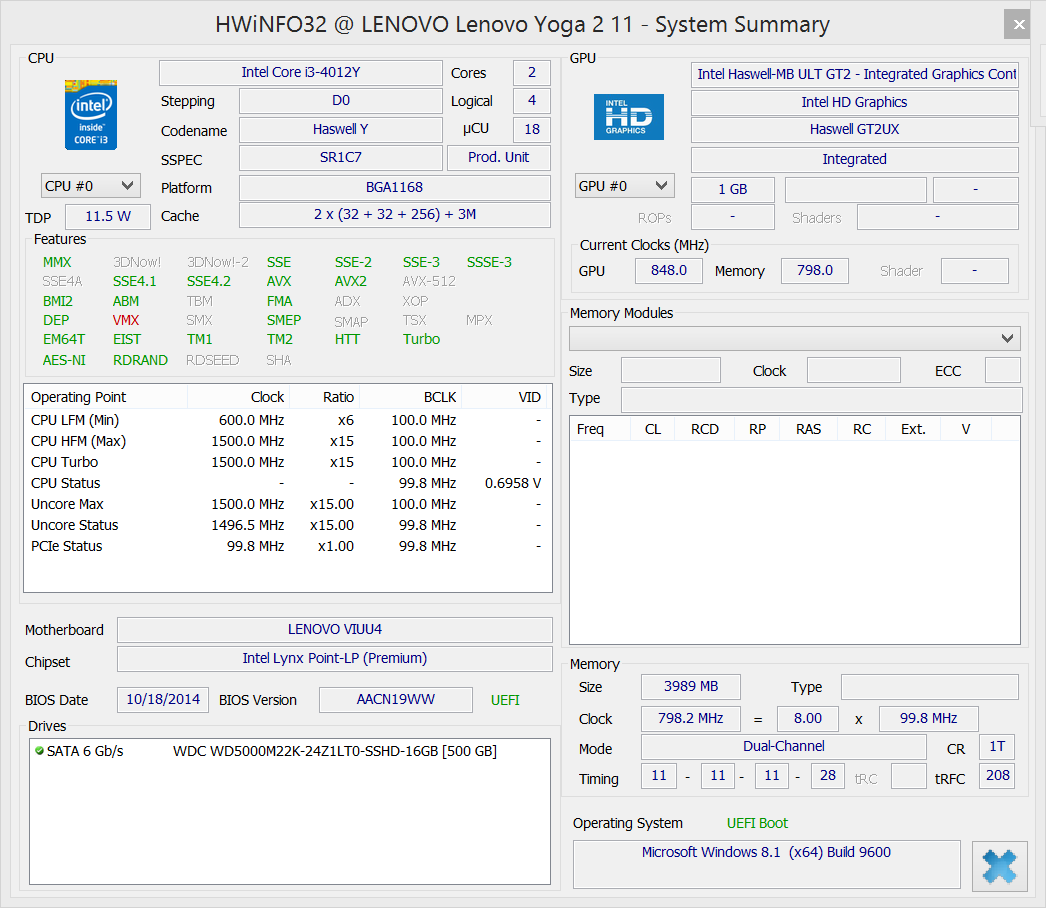1046x908 pixels.
Task: Click the LENOVO VIUU4 motherboard field
Action: (334, 630)
